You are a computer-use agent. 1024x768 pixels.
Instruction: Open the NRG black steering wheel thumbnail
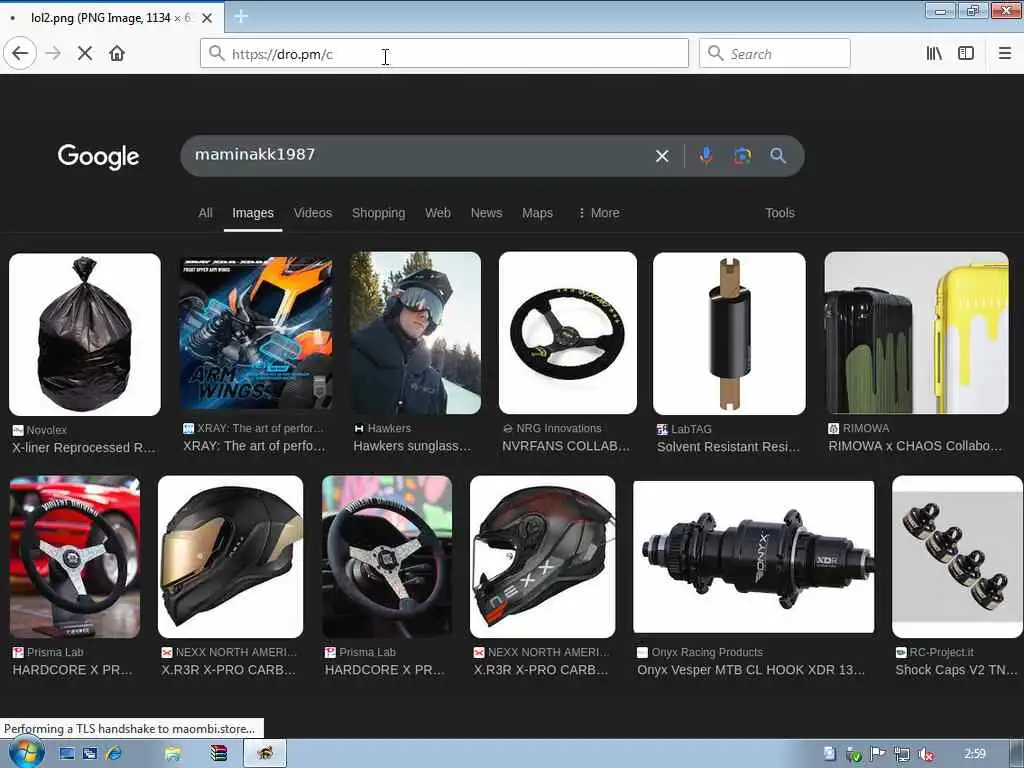coord(568,333)
